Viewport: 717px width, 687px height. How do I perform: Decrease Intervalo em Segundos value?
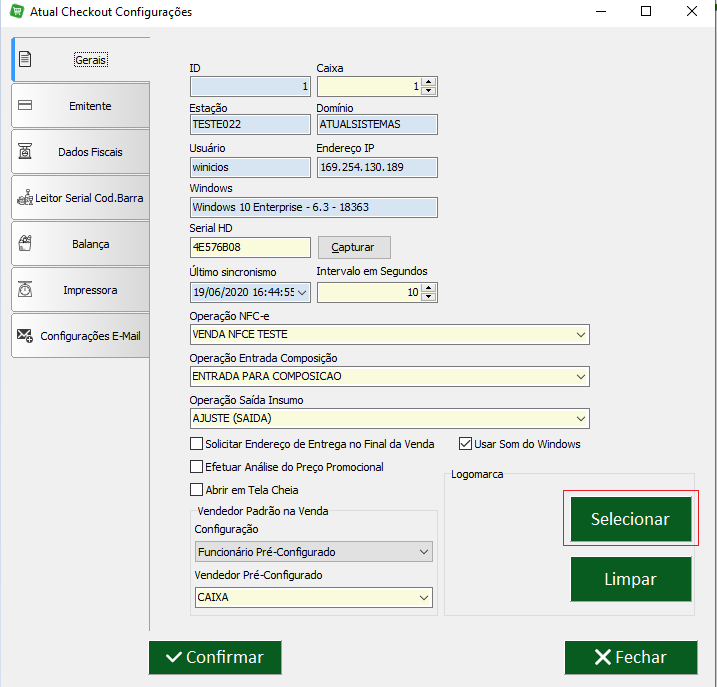click(428, 296)
